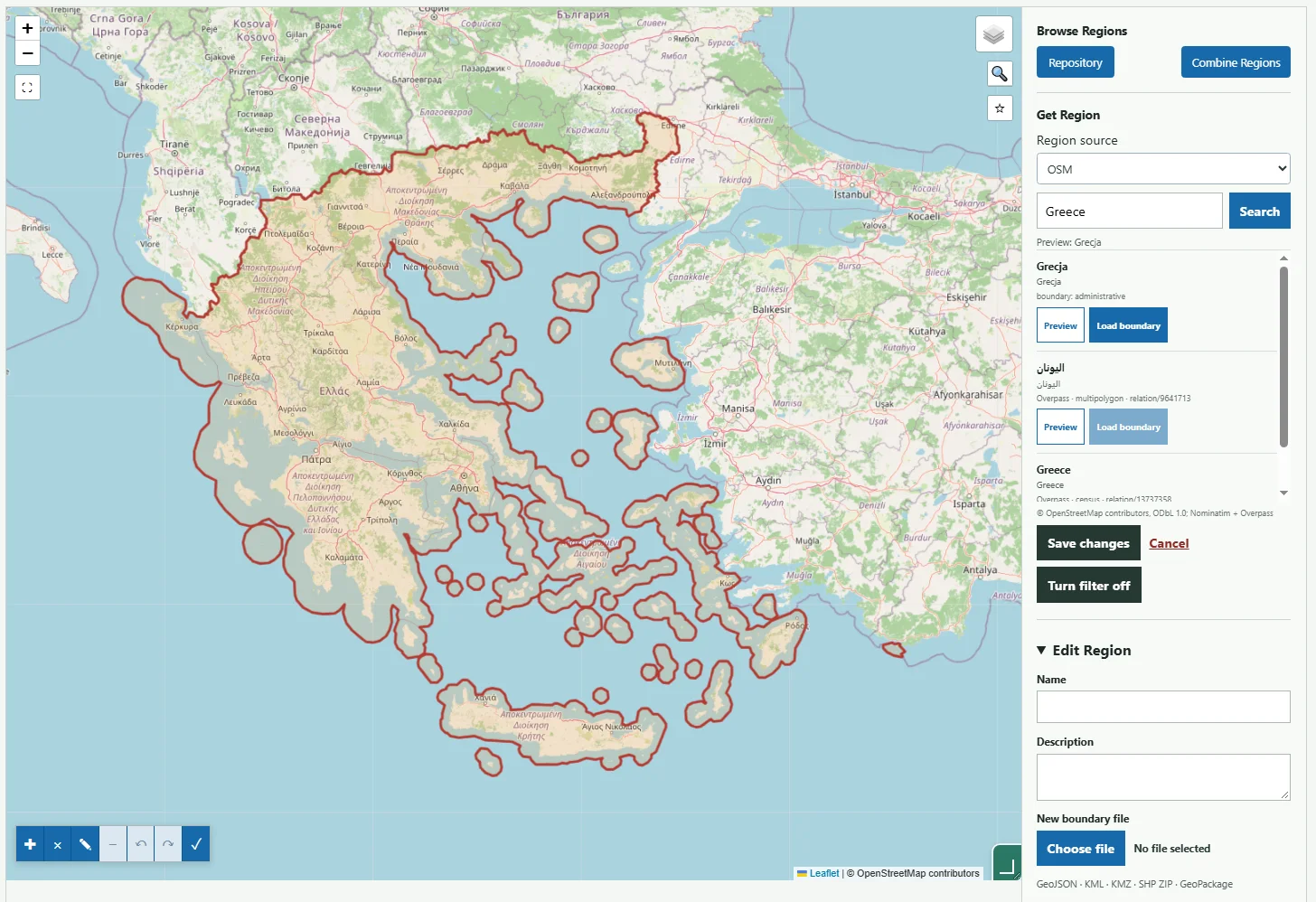Click the 'Preview: Grecja' status text
The height and width of the screenshot is (902, 1316).
coord(1069,242)
